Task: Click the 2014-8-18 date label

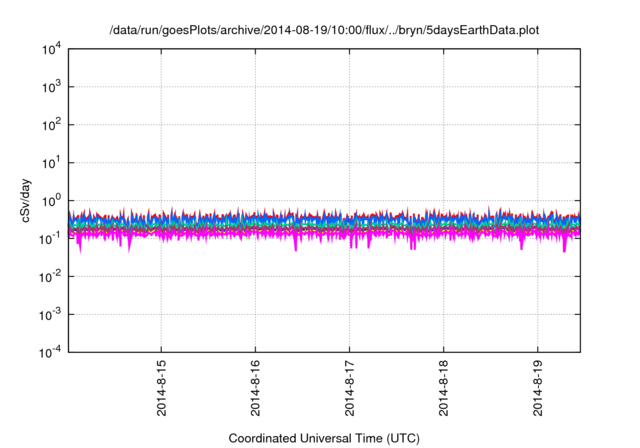Action: point(443,388)
